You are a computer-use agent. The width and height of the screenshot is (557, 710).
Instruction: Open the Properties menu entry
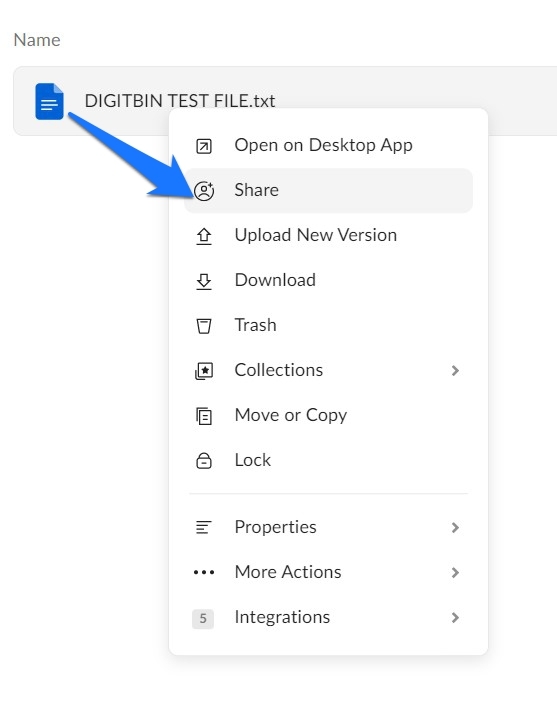pos(328,527)
